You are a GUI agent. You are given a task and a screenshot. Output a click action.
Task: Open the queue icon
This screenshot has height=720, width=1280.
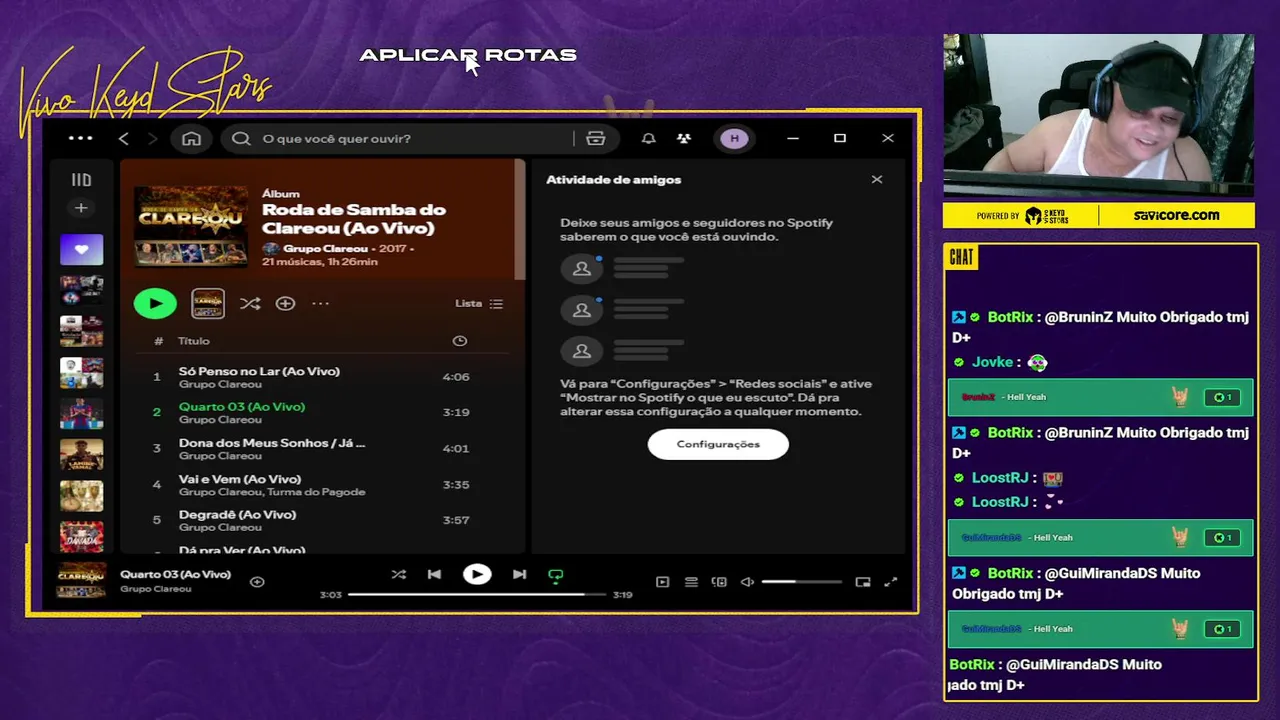691,582
